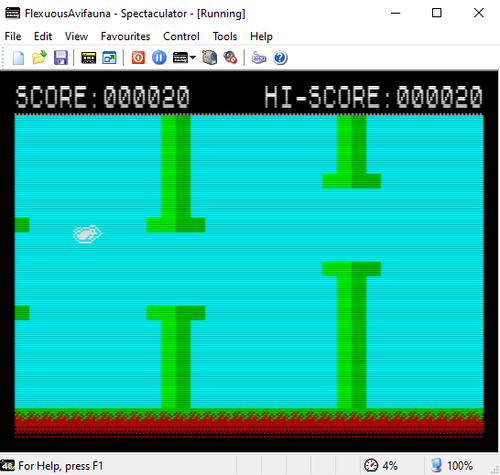The width and height of the screenshot is (500, 475).
Task: Open the Control menu
Action: [x=181, y=36]
